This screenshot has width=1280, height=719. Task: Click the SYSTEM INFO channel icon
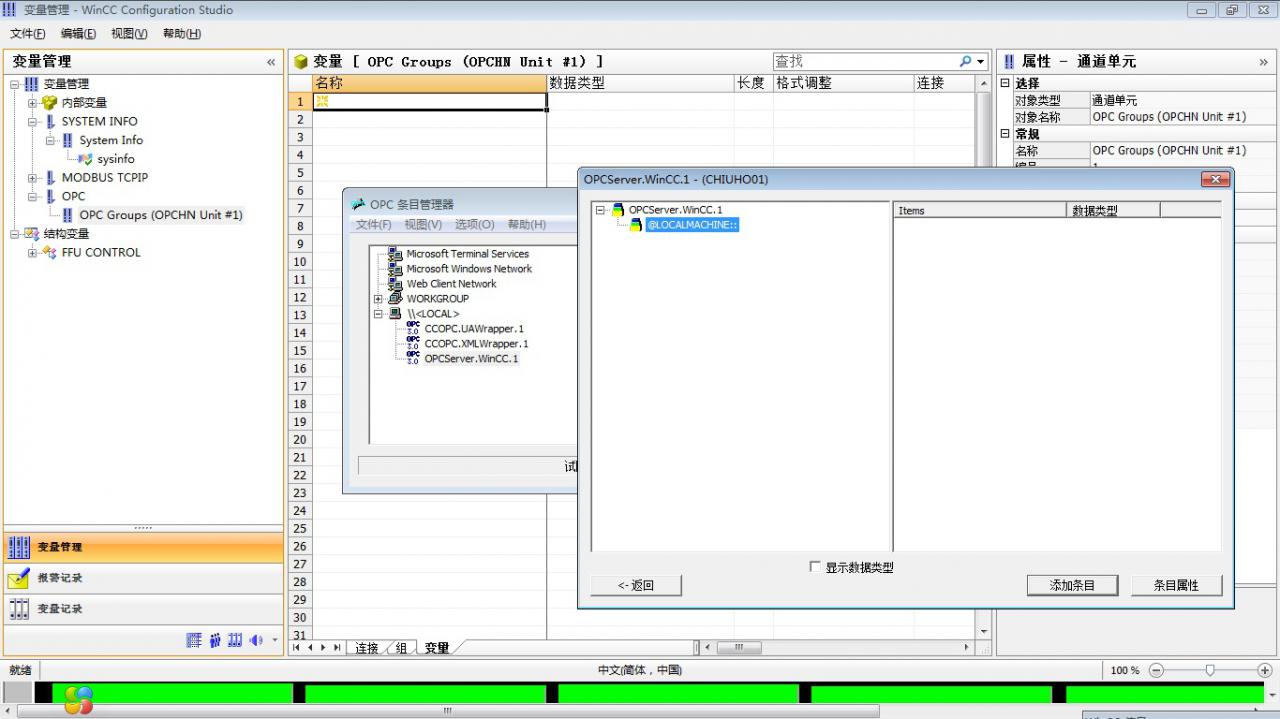pyautogui.click(x=50, y=121)
